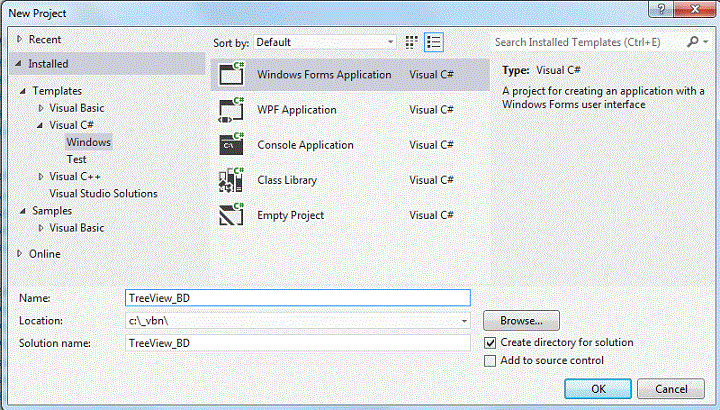
Task: Select the Empty Project template icon
Action: [232, 215]
